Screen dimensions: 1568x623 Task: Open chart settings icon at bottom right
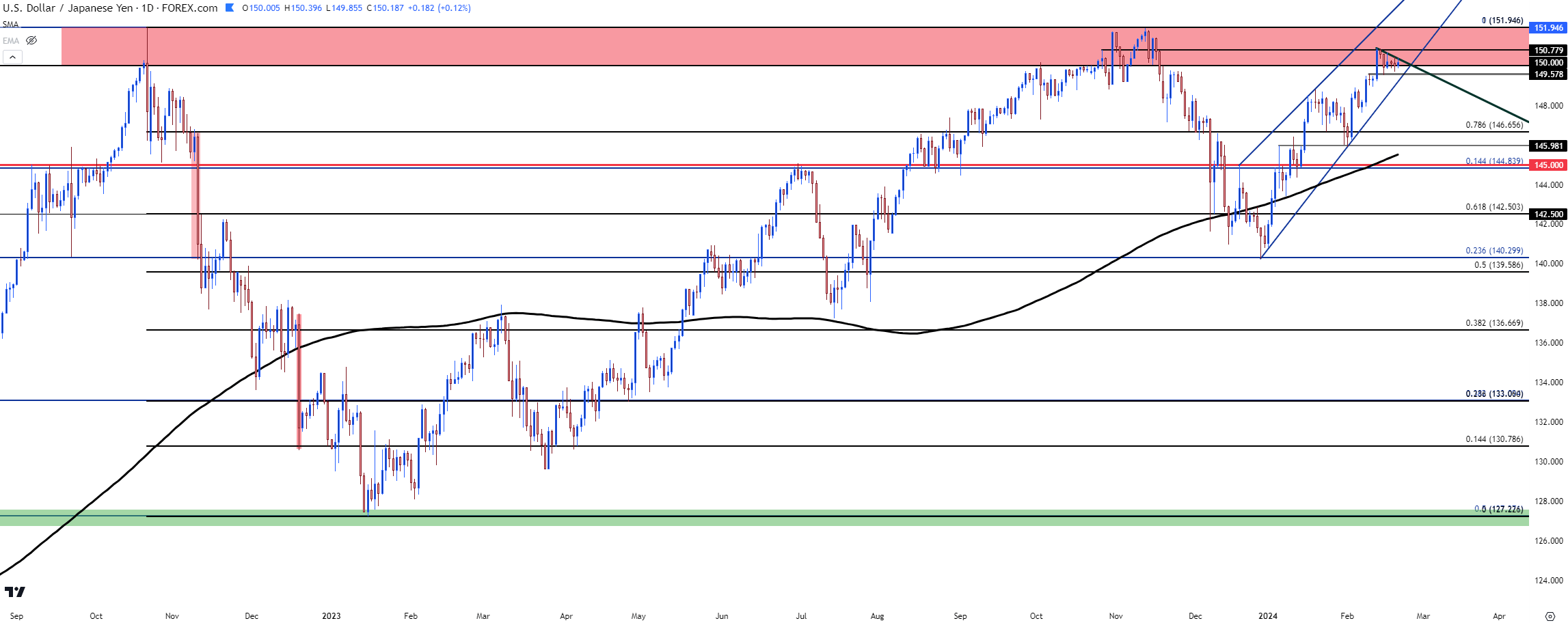(1550, 615)
